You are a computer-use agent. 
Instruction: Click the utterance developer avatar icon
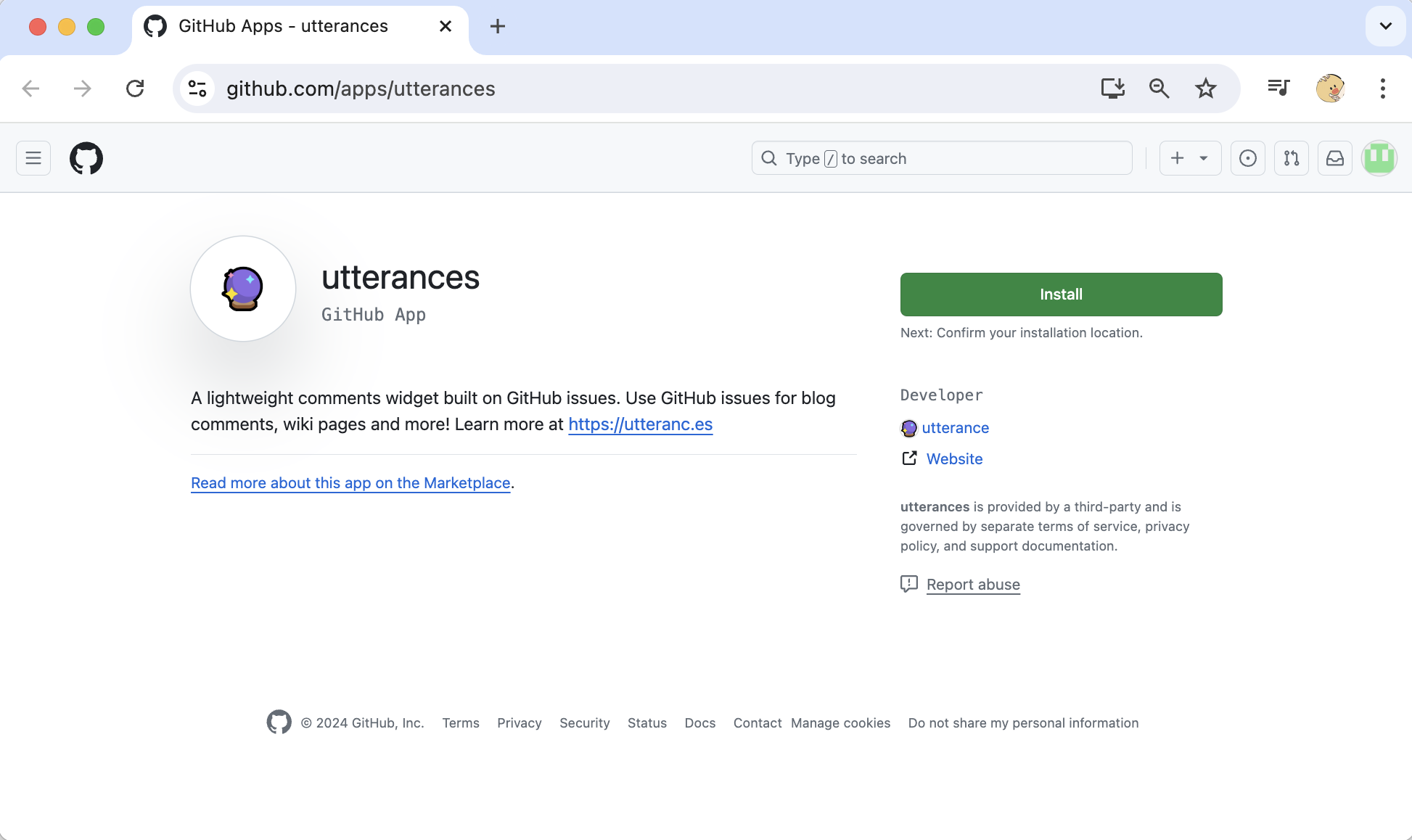click(x=909, y=428)
